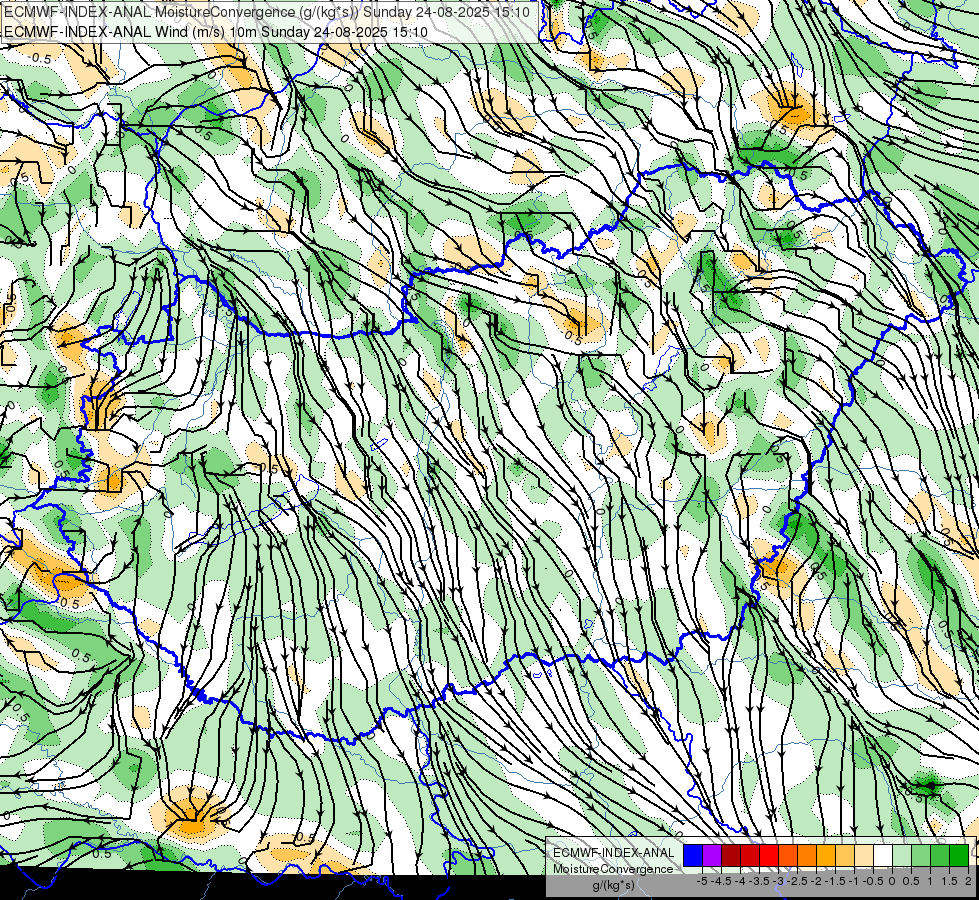Screen dimensions: 979x900
Task: Click 'MoistureConvergence' label inside the legend box
Action: pyautogui.click(x=613, y=869)
